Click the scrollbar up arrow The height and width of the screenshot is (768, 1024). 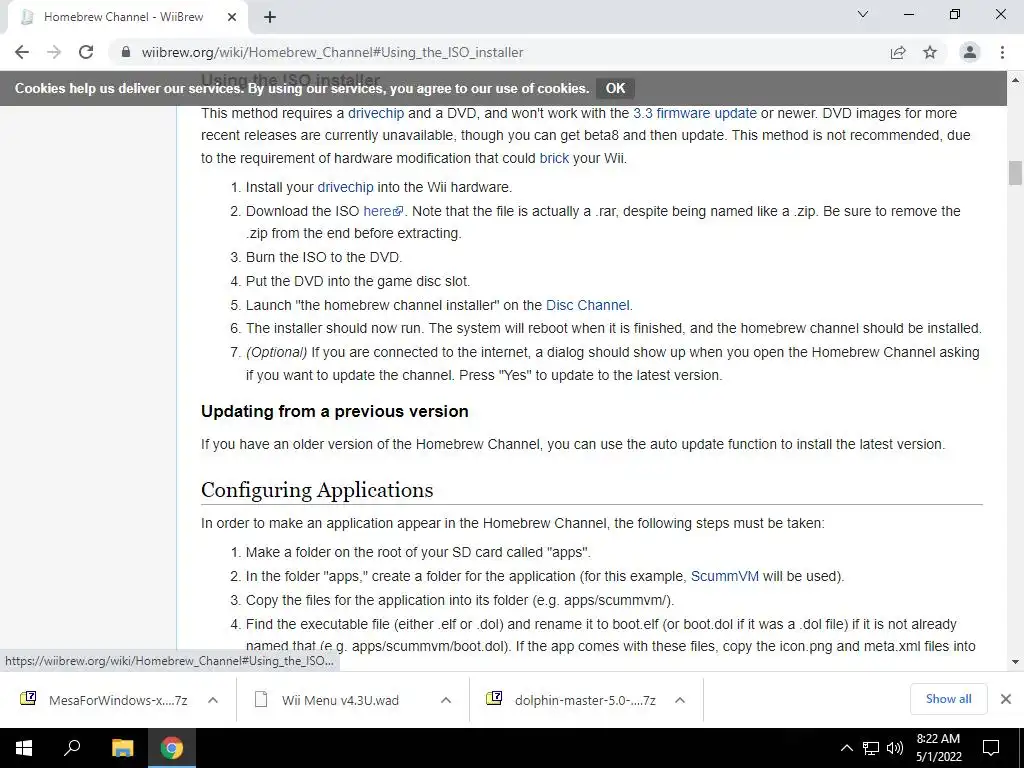click(1015, 80)
